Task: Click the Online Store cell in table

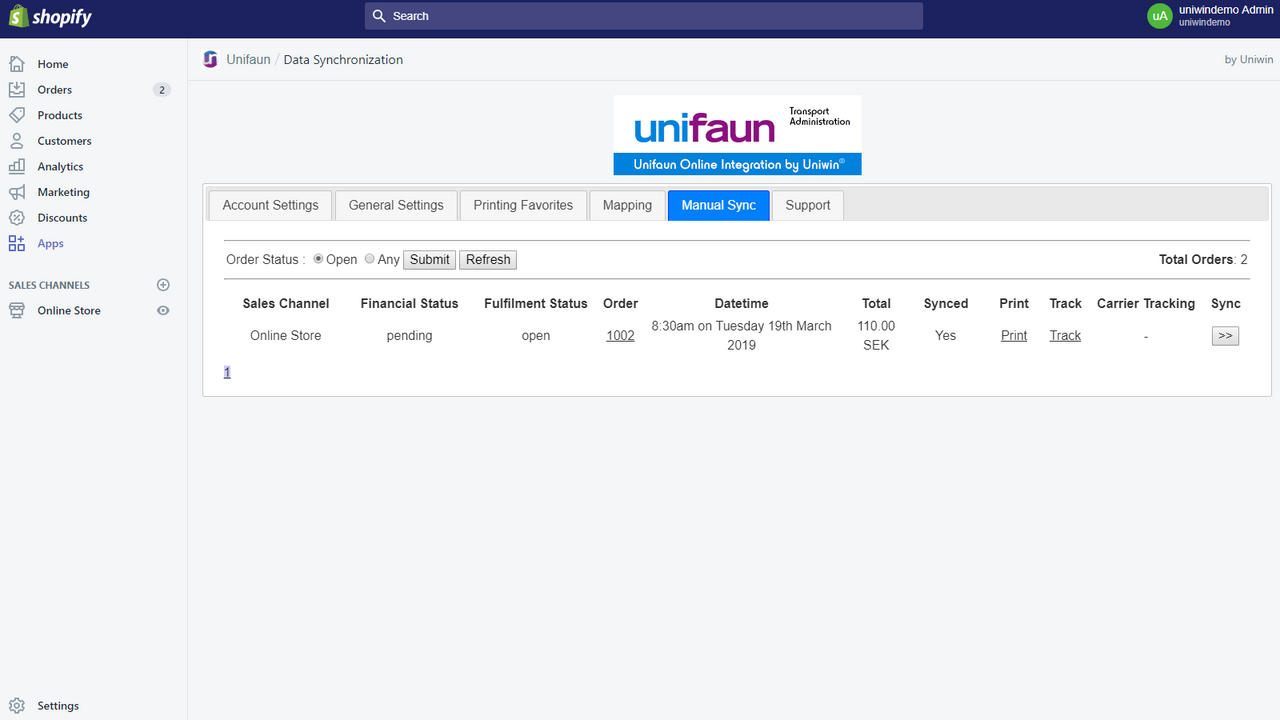Action: [286, 335]
